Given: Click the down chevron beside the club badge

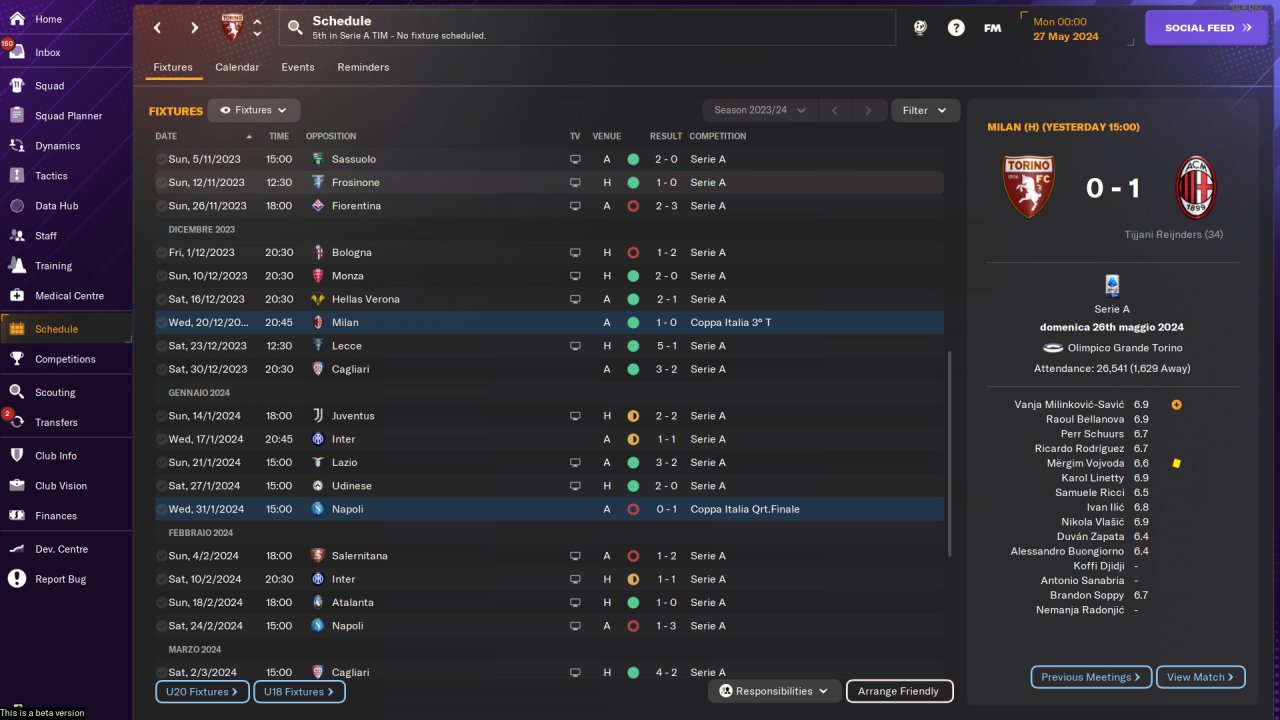Looking at the screenshot, I should coord(257,34).
